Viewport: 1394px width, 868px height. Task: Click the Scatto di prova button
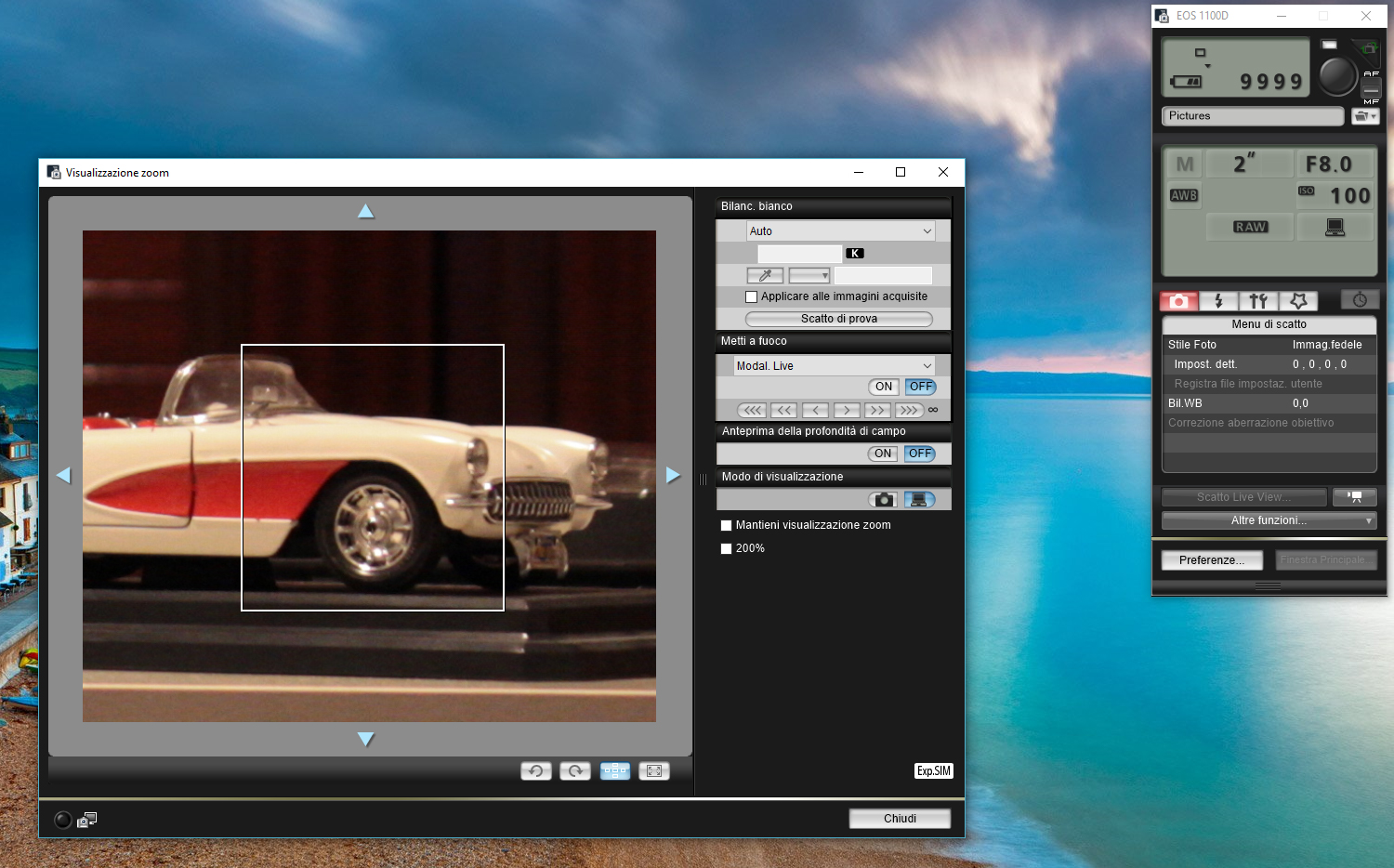click(x=838, y=319)
